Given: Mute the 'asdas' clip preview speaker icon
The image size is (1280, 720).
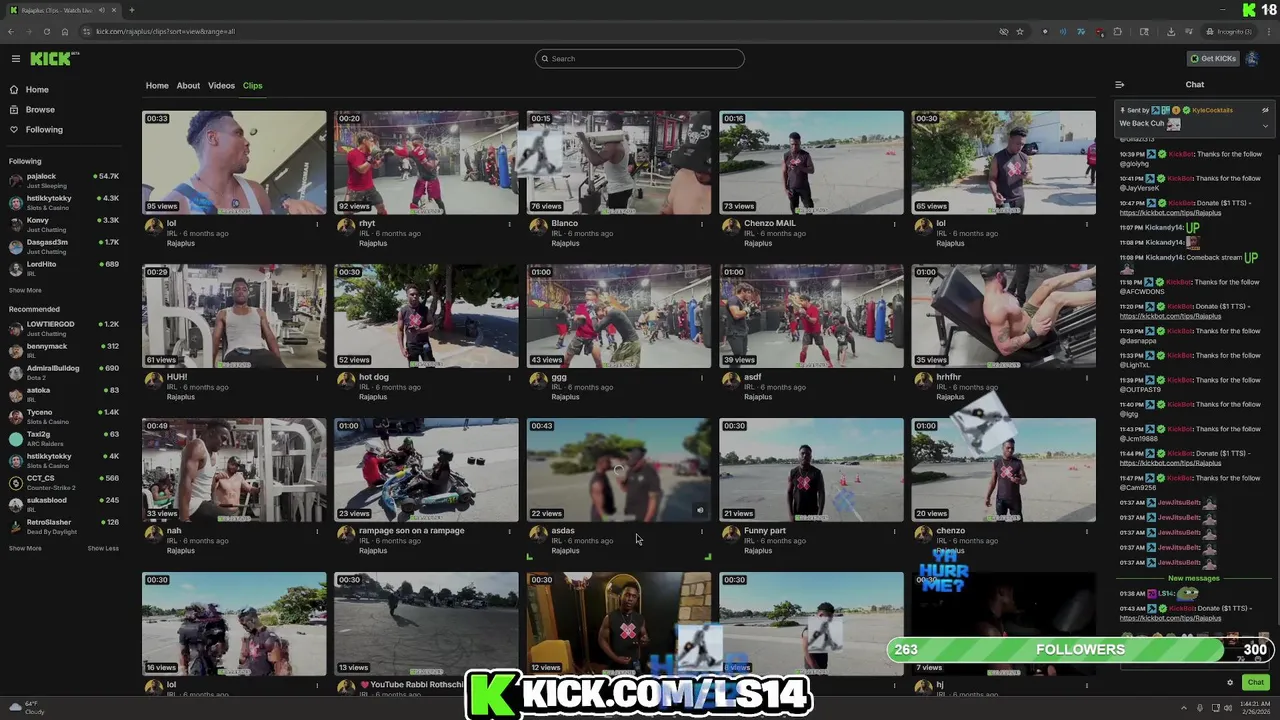Looking at the screenshot, I should pos(700,510).
